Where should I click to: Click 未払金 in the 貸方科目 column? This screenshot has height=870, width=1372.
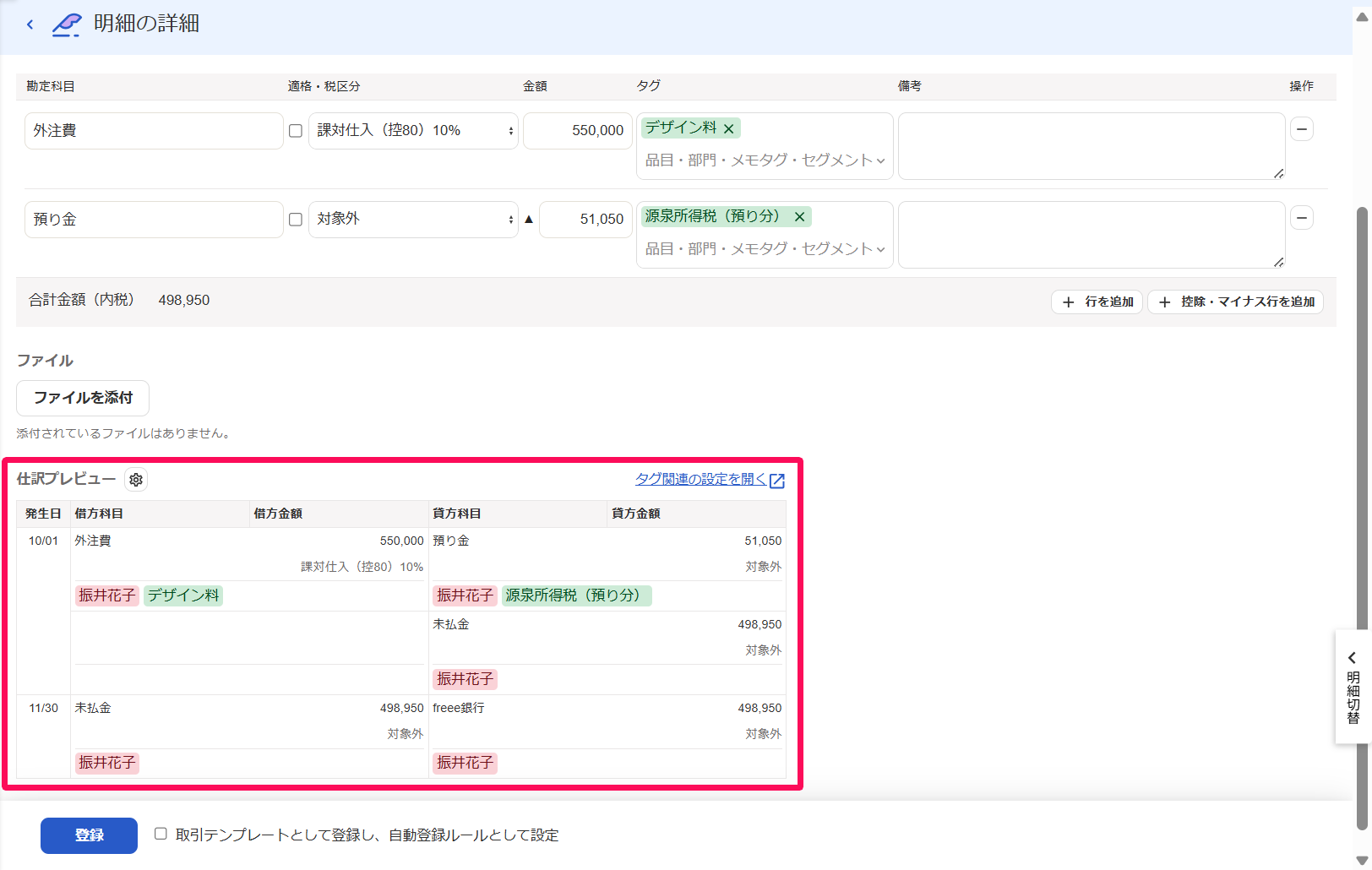(x=451, y=624)
